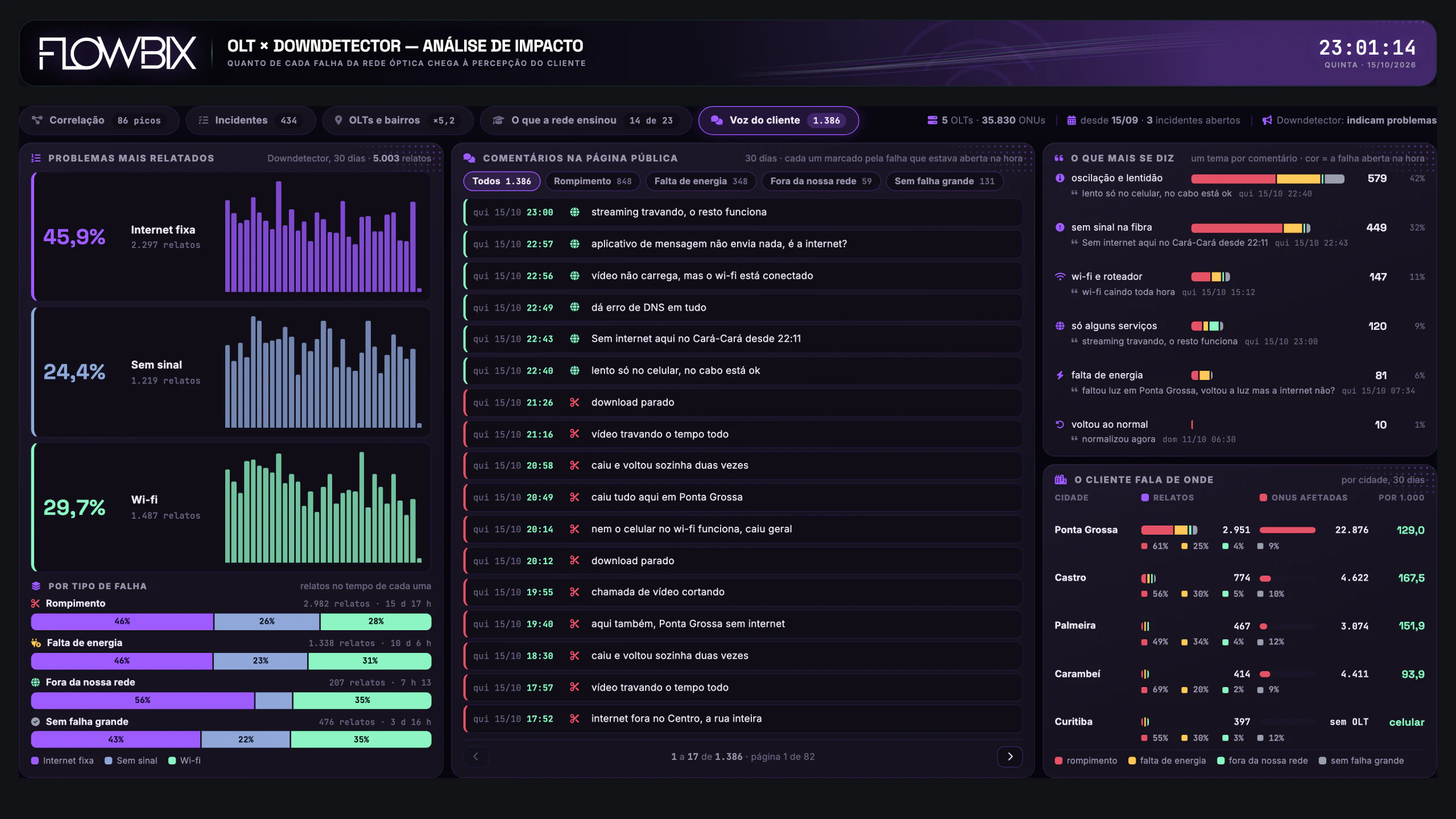The height and width of the screenshot is (819, 1456).
Task: Click the voltou ao normal refresh icon
Action: coord(1060,425)
